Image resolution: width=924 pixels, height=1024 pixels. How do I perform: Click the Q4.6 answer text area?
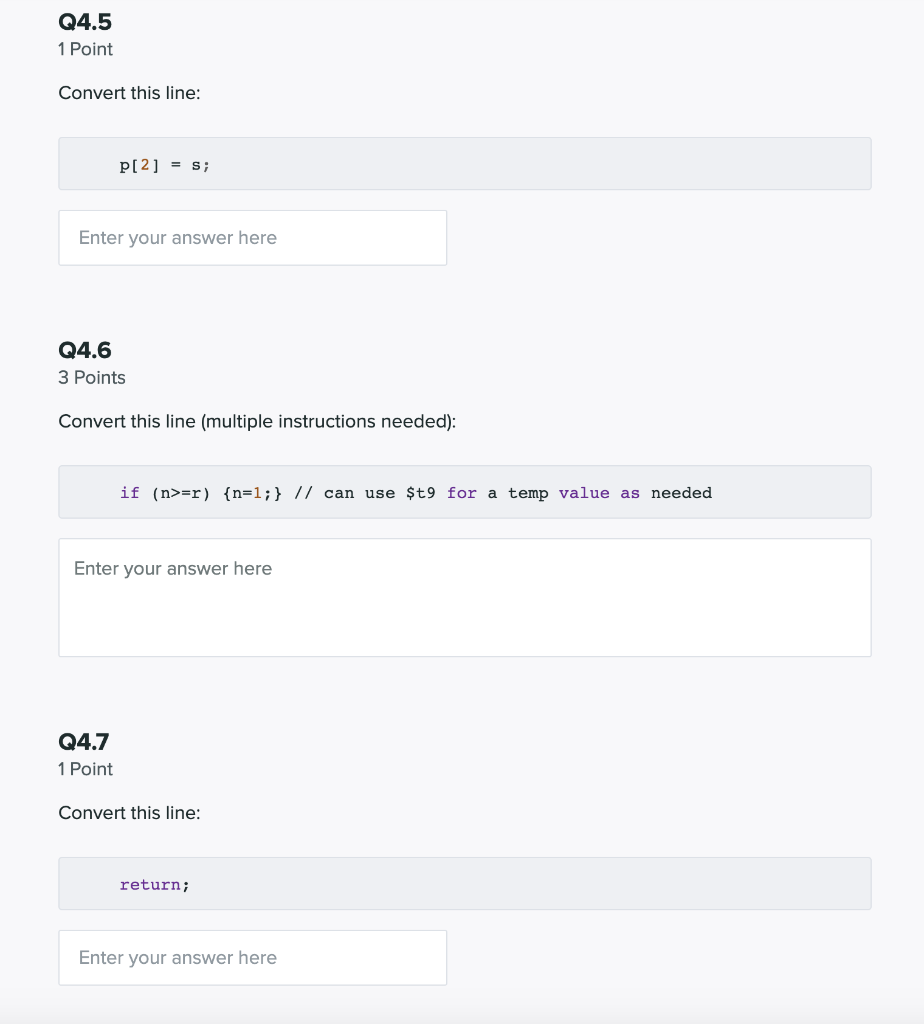(x=464, y=595)
